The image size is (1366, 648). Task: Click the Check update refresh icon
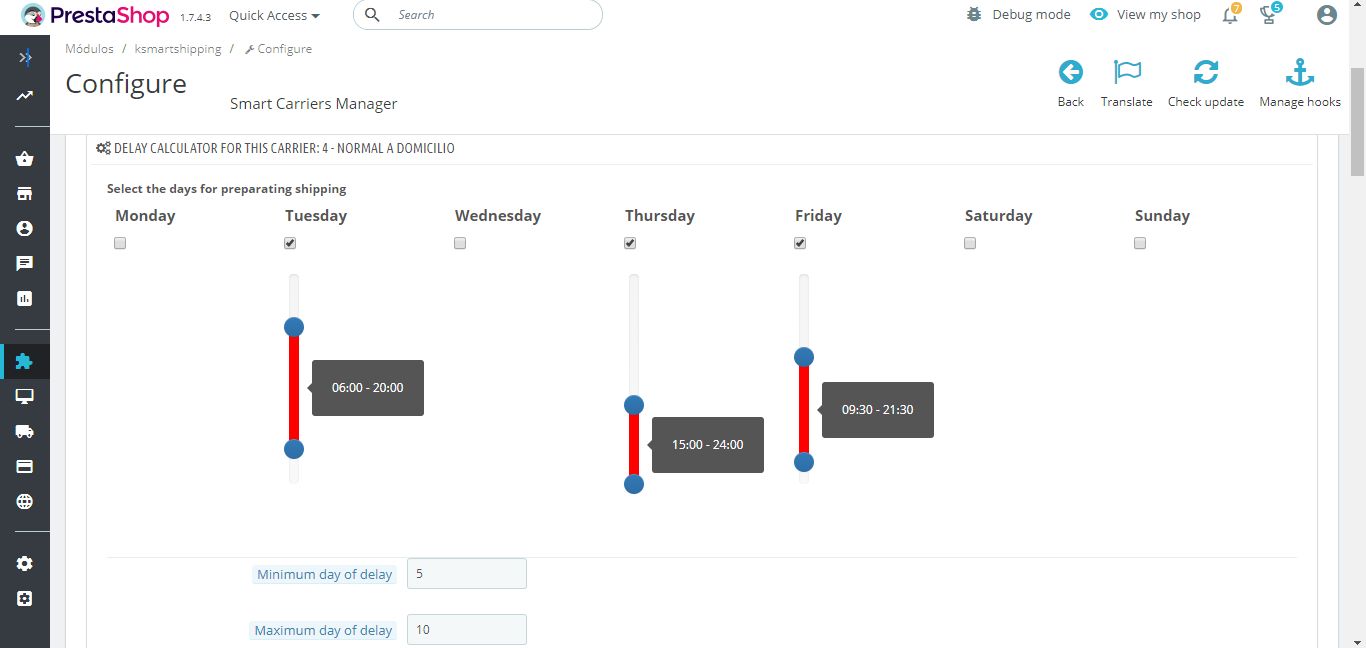(x=1205, y=73)
